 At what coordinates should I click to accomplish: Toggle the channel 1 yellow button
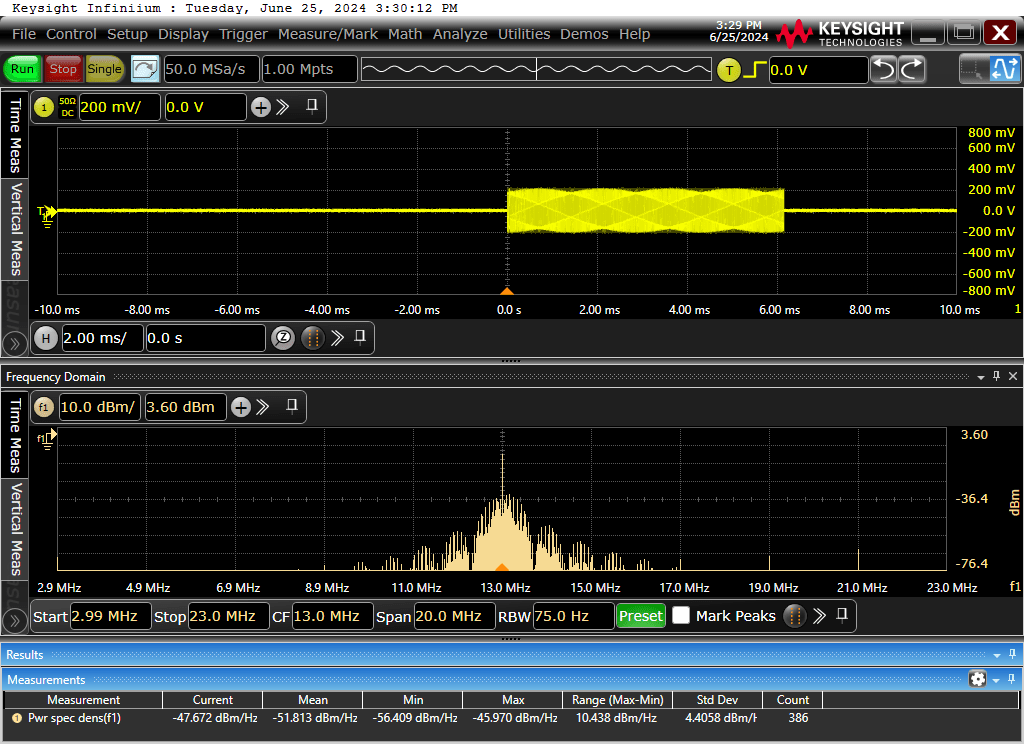pos(44,107)
